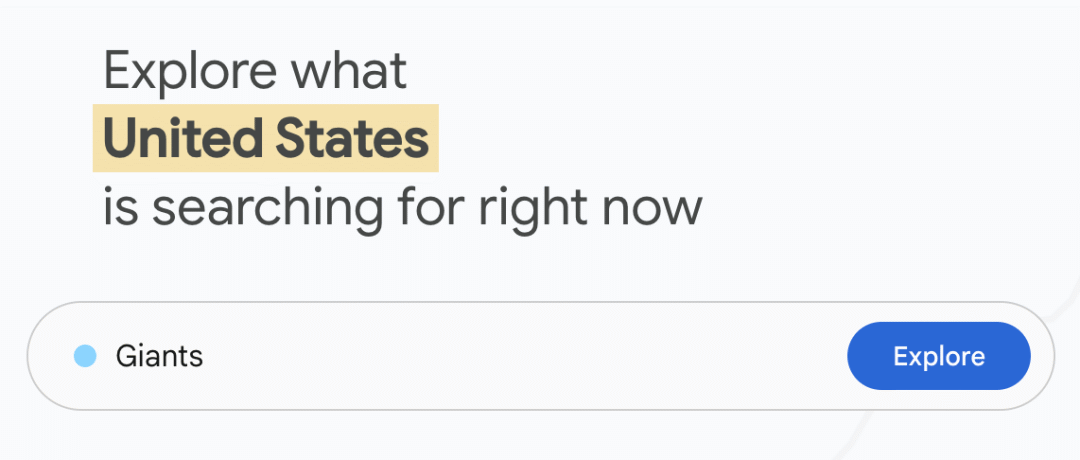Click the word "United" in the yellow highlight
This screenshot has height=460, width=1080.
[x=183, y=140]
